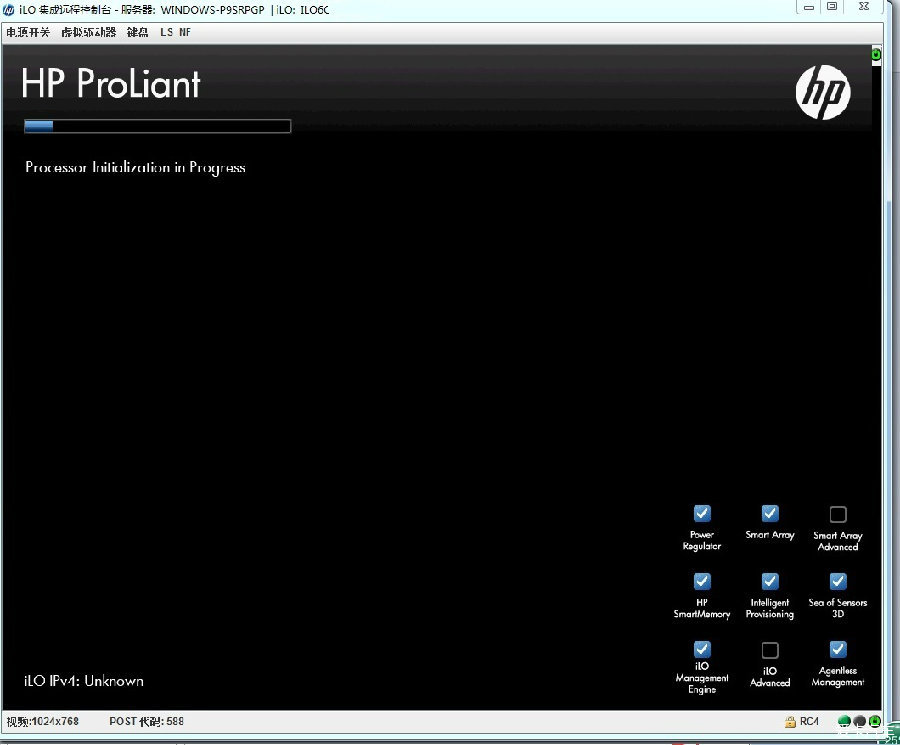Click the green power status icon in status bar
Screen dimensions: 900x745
coord(875,721)
